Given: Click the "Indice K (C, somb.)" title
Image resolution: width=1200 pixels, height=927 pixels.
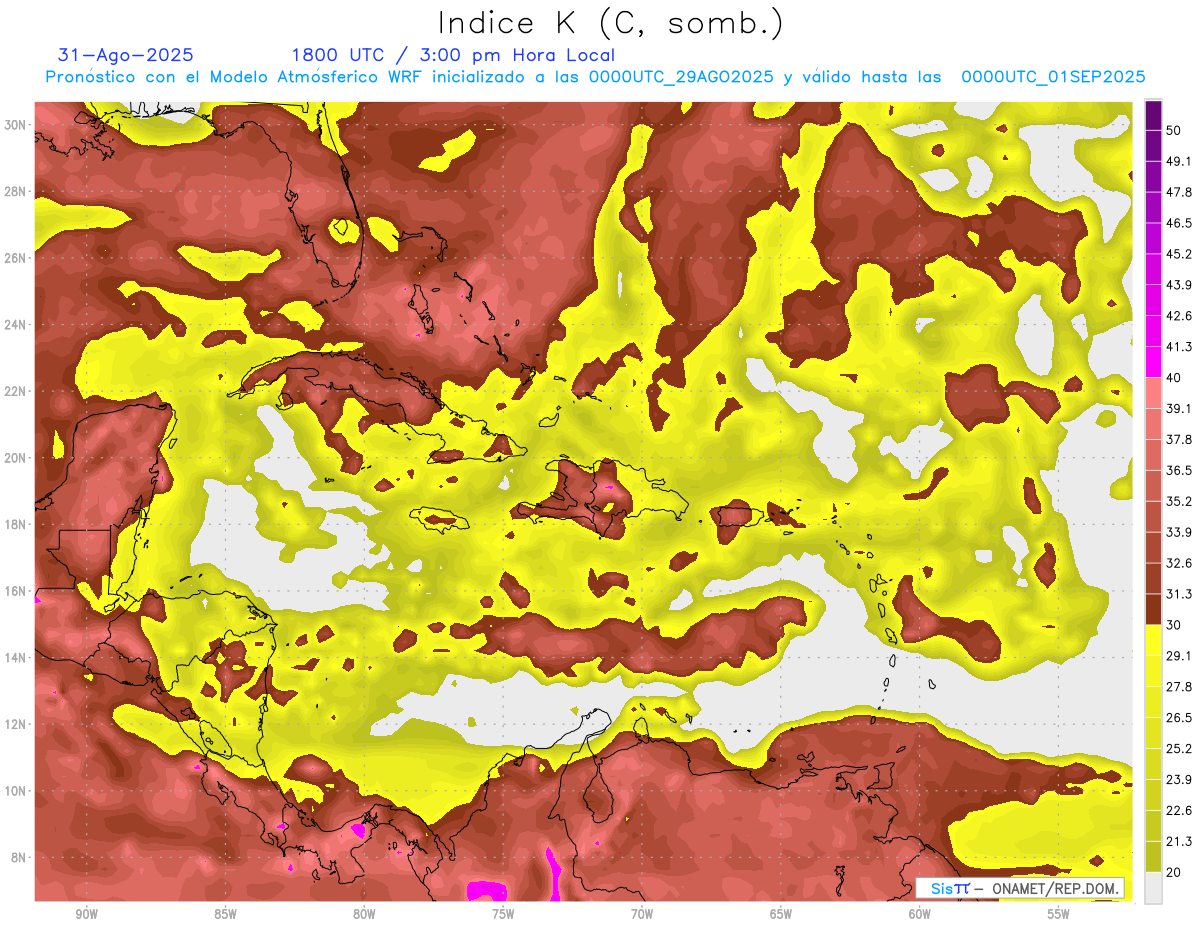Looking at the screenshot, I should point(610,24).
